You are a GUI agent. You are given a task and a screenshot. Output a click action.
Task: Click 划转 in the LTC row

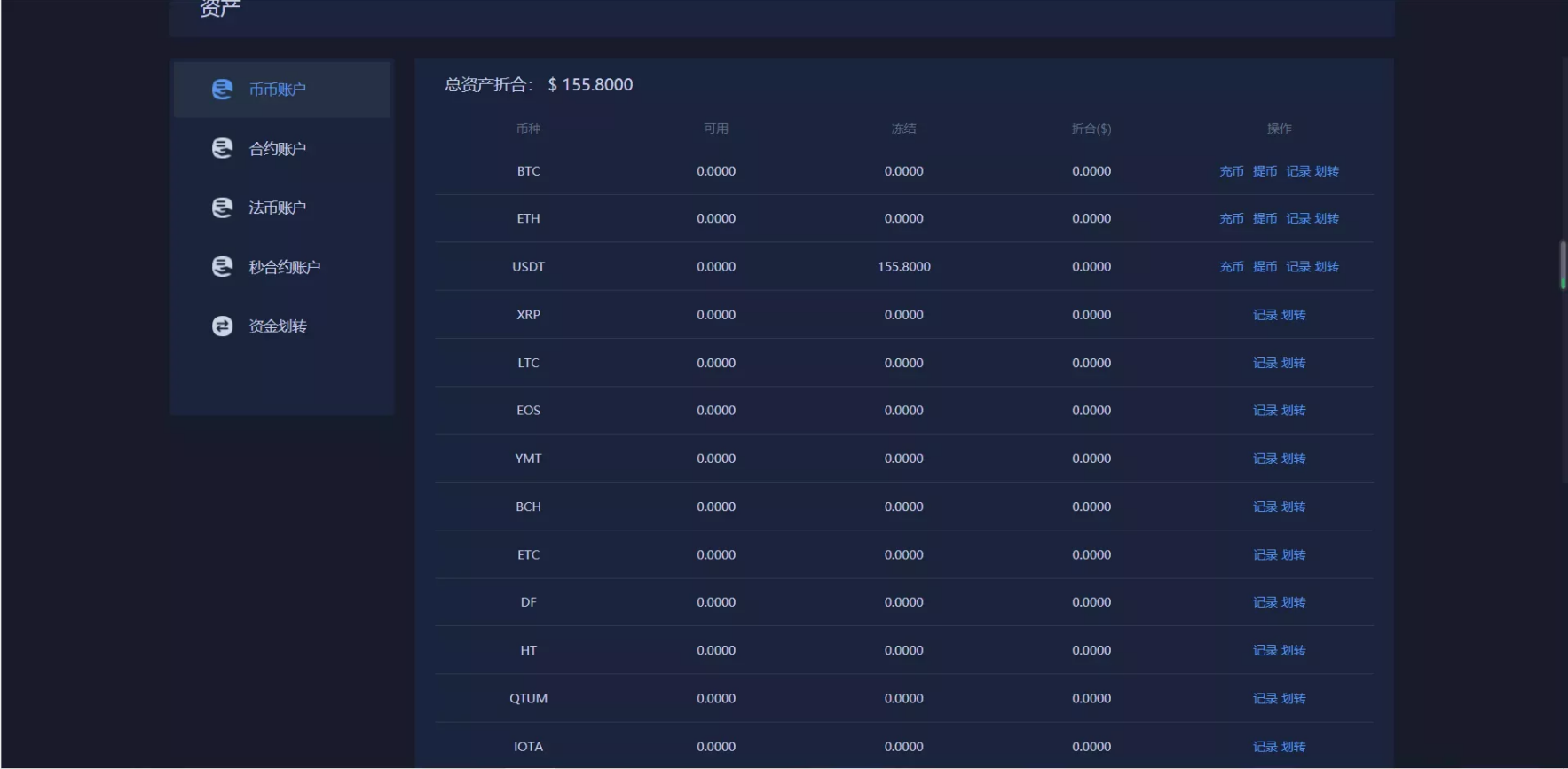tap(1294, 363)
